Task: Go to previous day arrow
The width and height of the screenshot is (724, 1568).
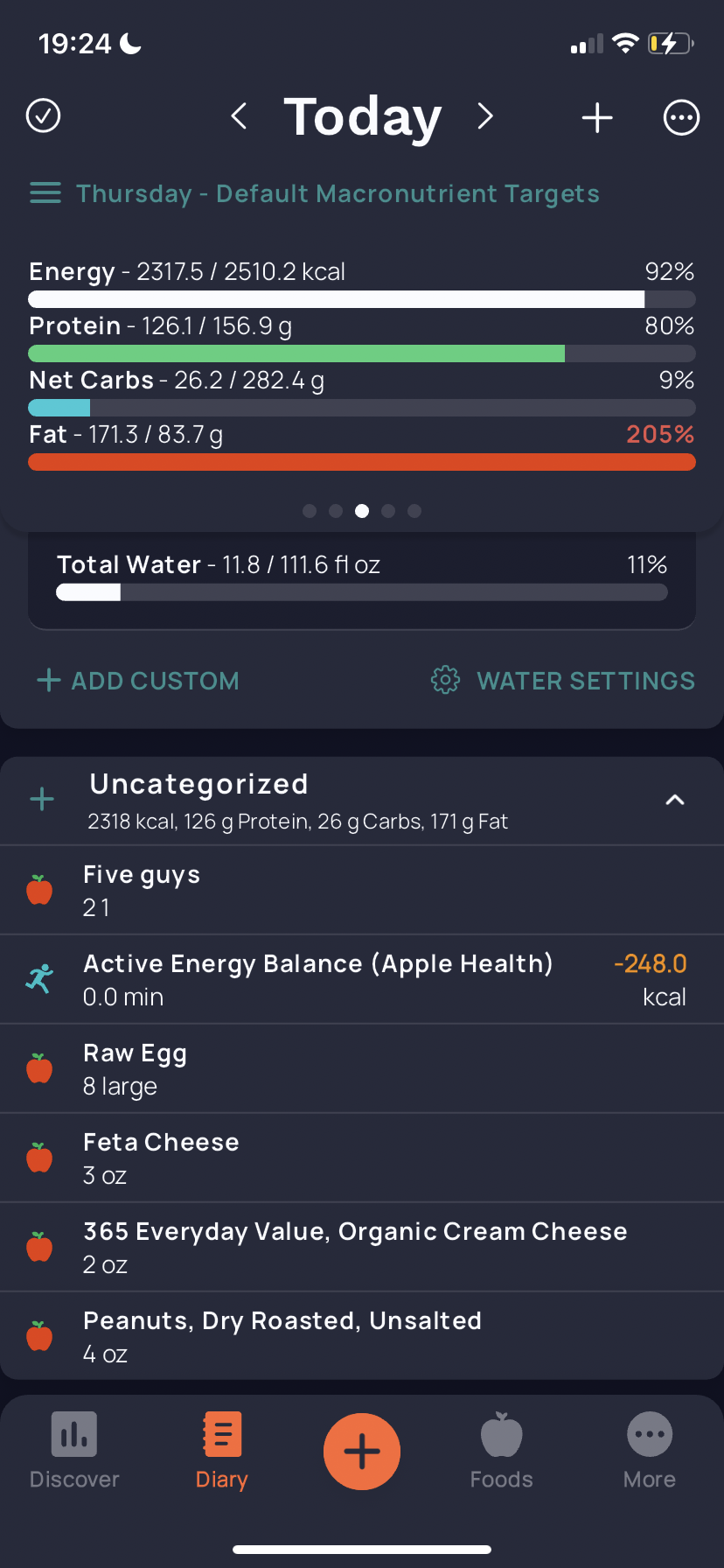Action: click(239, 115)
